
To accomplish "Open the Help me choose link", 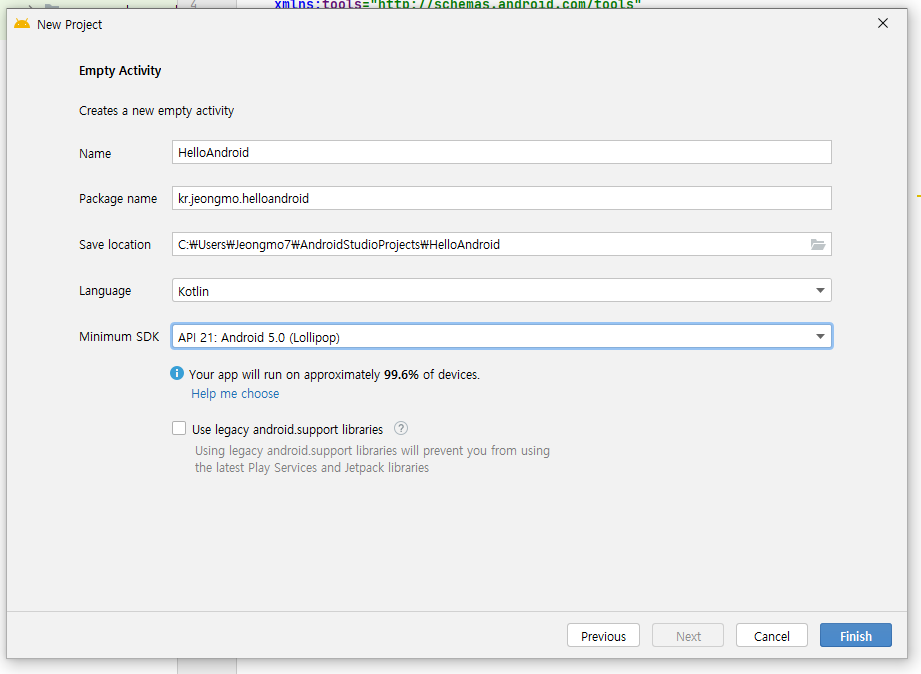I will (x=235, y=394).
